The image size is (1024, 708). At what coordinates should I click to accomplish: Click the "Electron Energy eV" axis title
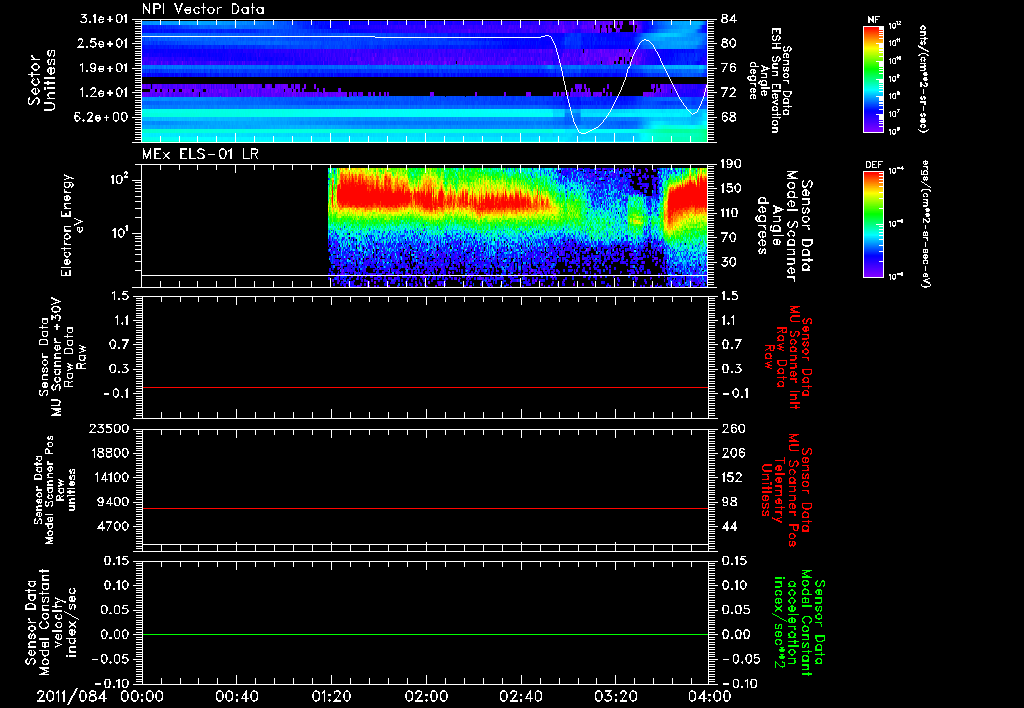pos(72,225)
